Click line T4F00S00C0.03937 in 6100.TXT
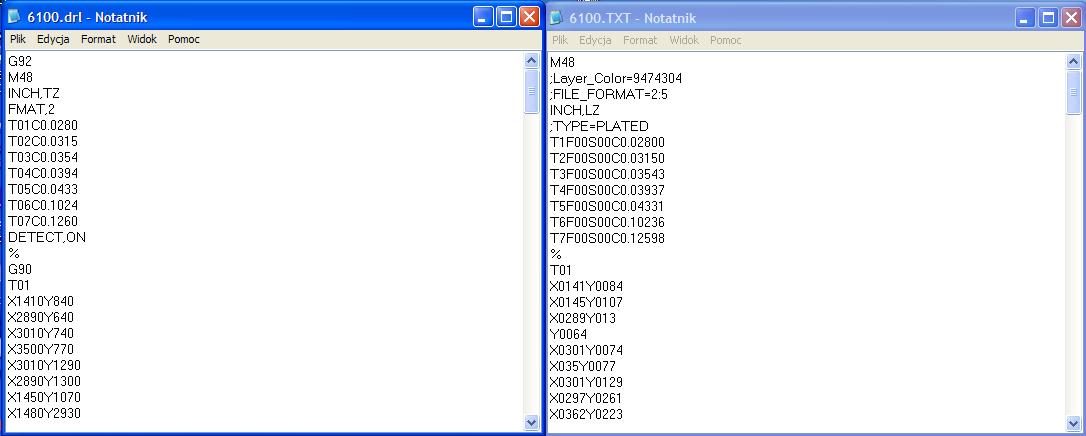The height and width of the screenshot is (436, 1086). pyautogui.click(x=607, y=190)
